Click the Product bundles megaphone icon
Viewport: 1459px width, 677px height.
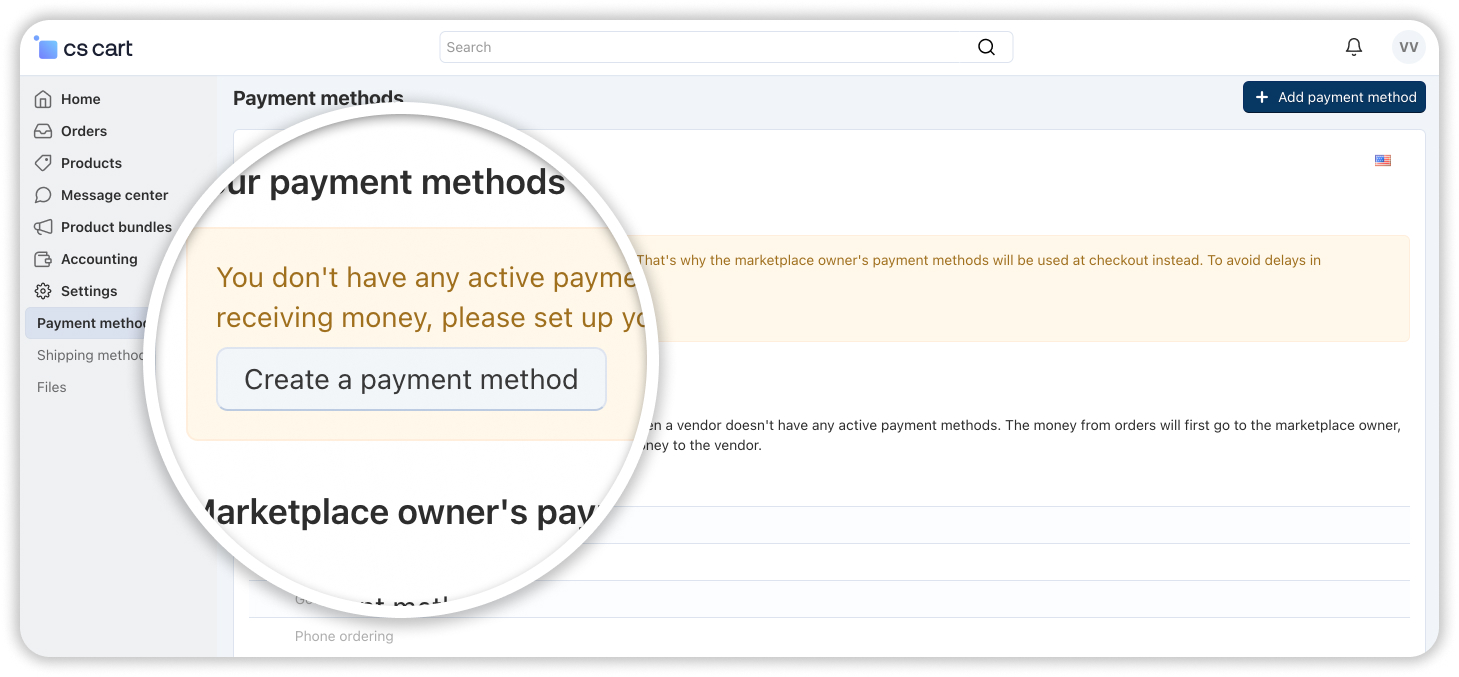(x=43, y=227)
